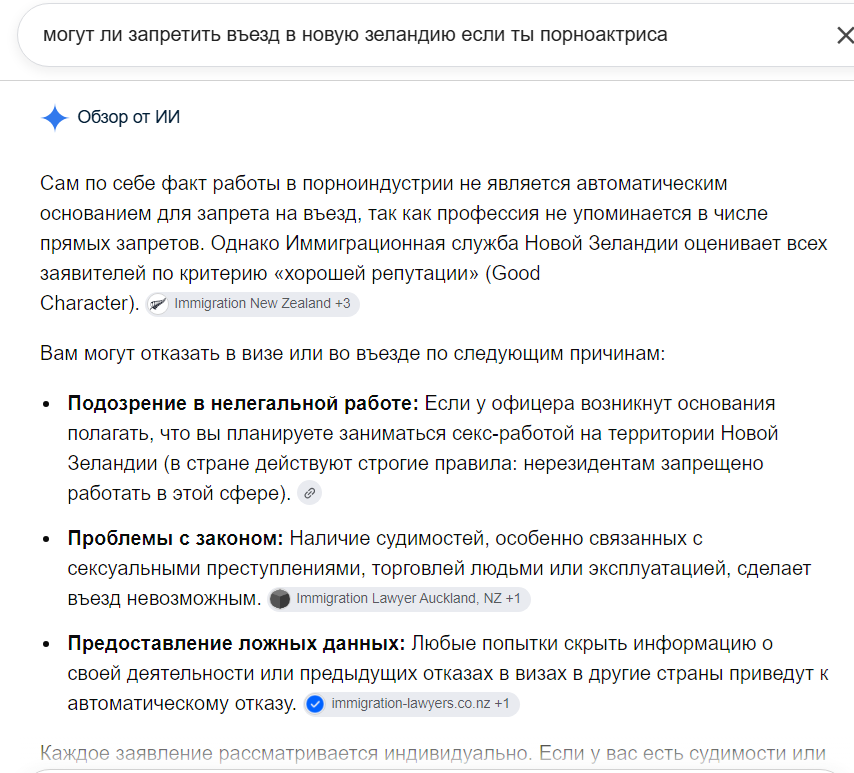
Task: Click dark cube favicon of Immigration Lawyer Auckland
Action: pos(280,599)
